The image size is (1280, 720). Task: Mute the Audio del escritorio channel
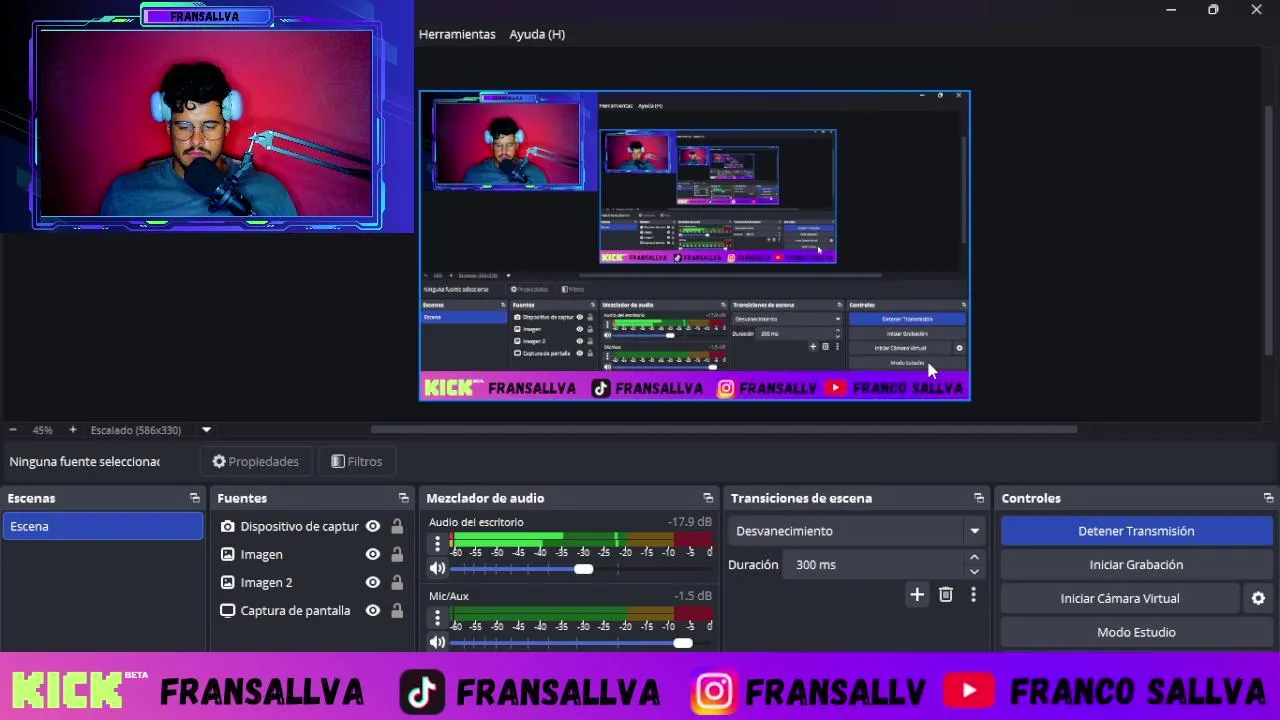[437, 568]
